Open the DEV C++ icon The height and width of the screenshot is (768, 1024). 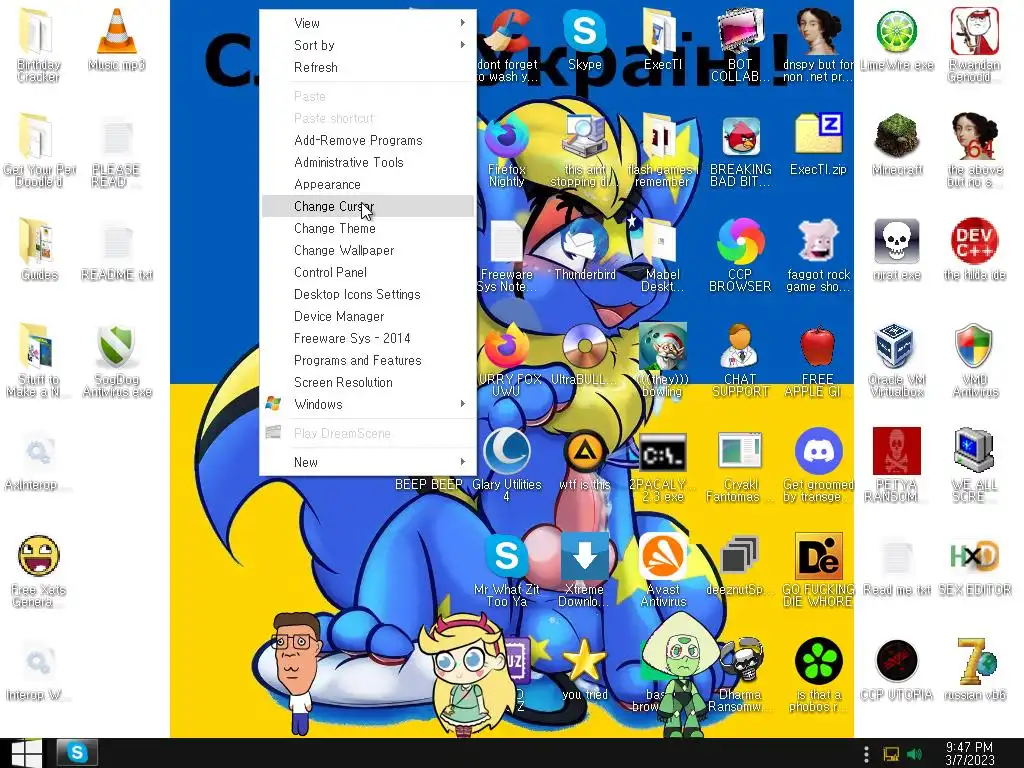[974, 242]
